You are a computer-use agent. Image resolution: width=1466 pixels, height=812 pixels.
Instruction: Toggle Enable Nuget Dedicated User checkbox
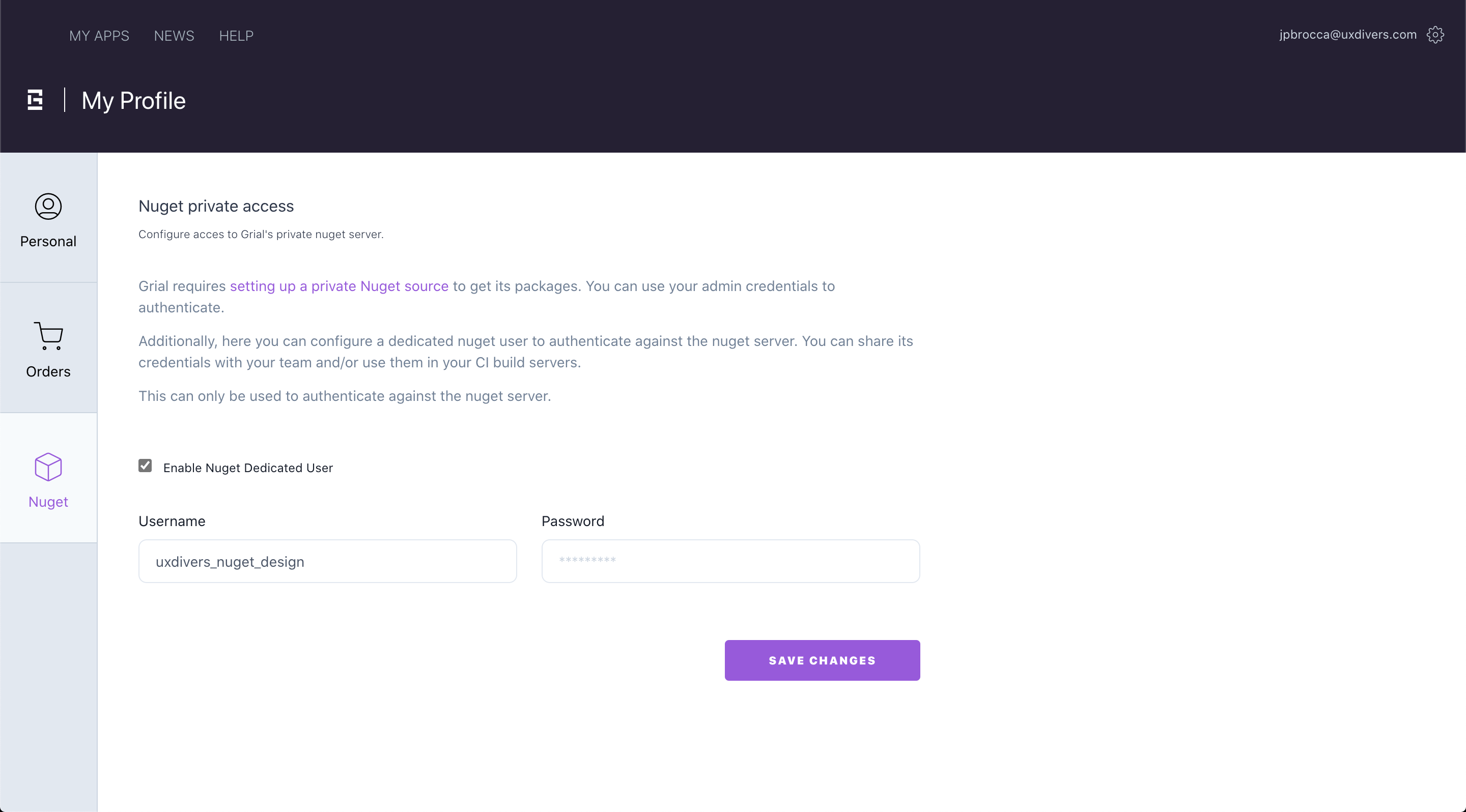[x=145, y=466]
